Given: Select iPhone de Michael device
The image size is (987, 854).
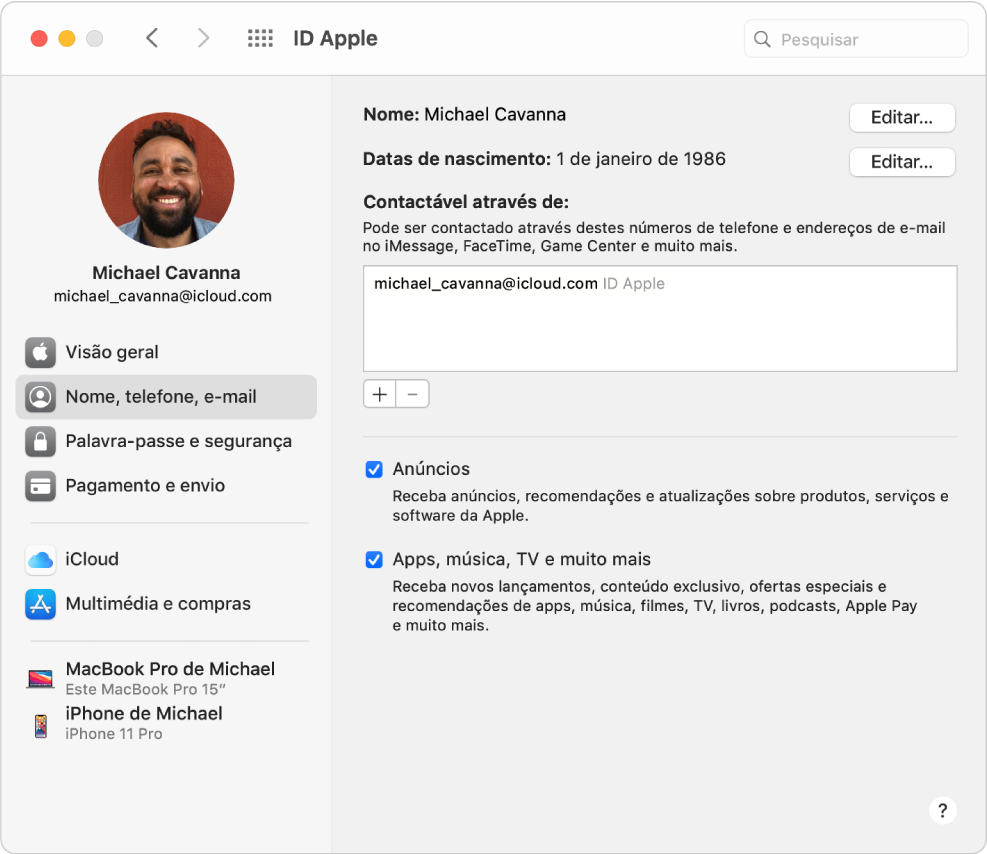Looking at the screenshot, I should pyautogui.click(x=166, y=722).
